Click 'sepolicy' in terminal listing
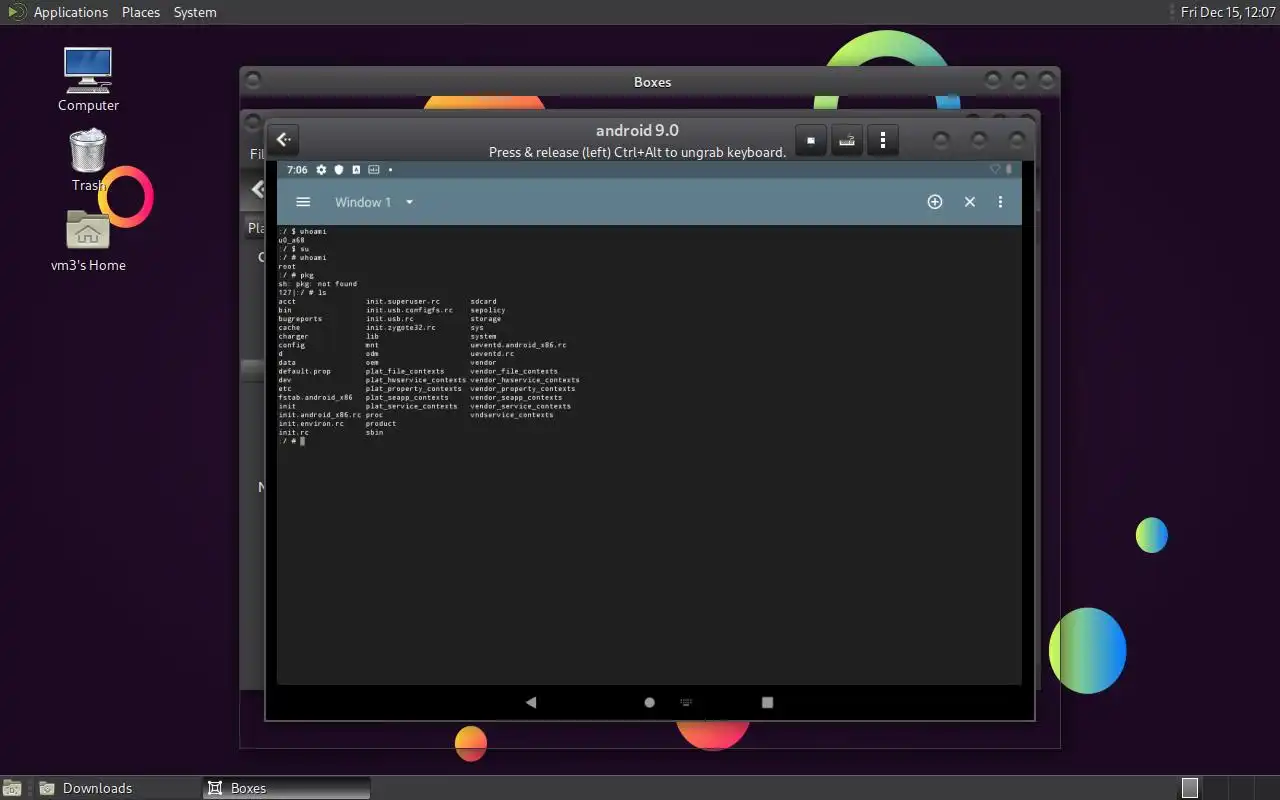The width and height of the screenshot is (1280, 800). [x=488, y=310]
